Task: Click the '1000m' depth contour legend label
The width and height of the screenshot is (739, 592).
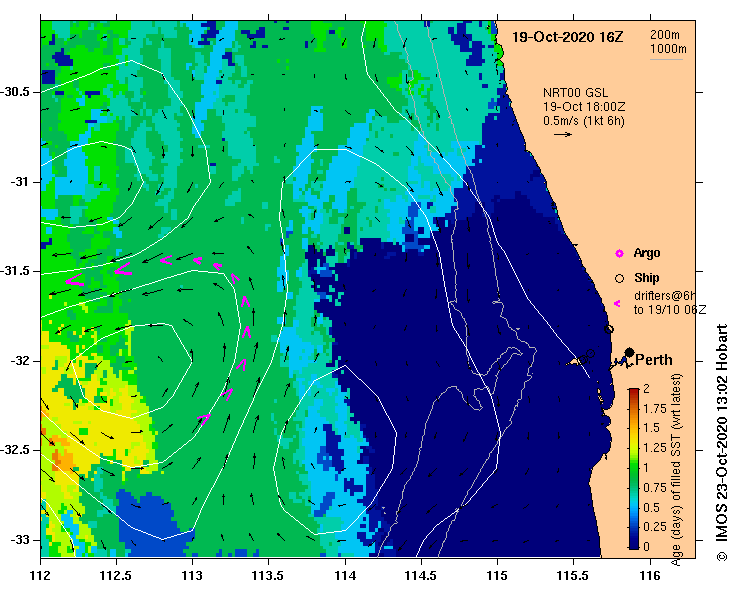Action: pyautogui.click(x=668, y=49)
